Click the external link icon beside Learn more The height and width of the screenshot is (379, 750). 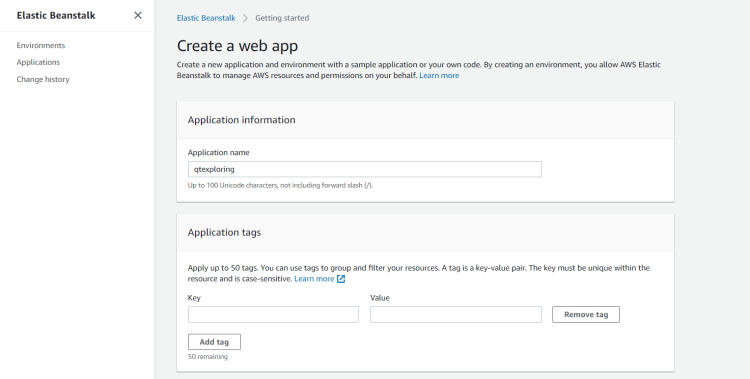(x=341, y=279)
